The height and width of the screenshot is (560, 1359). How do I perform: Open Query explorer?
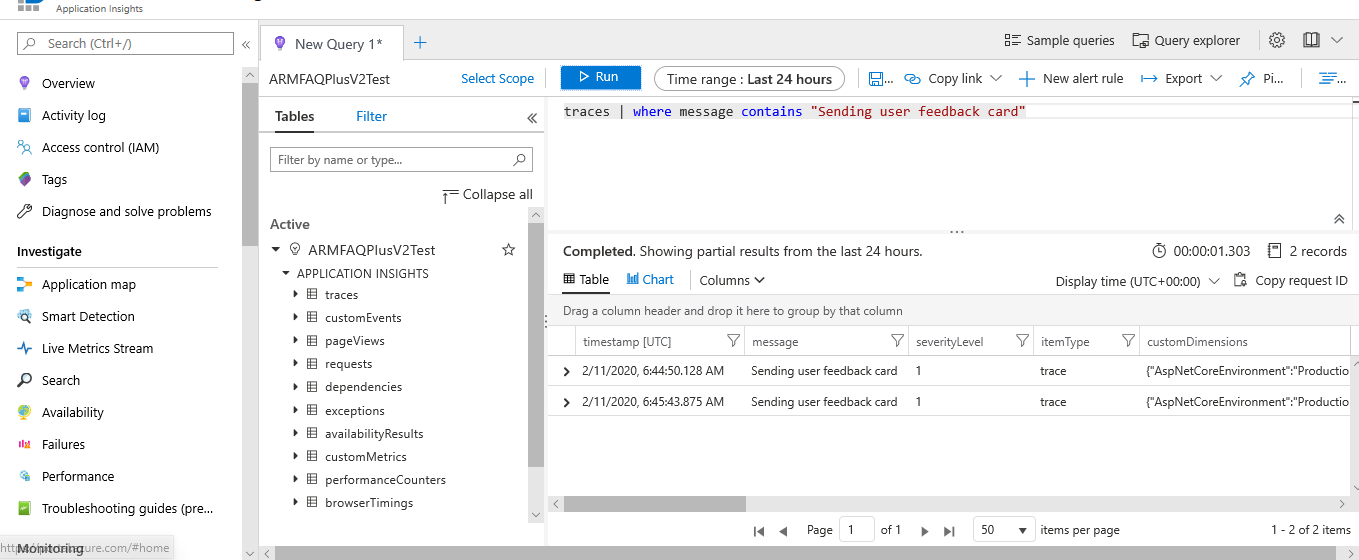(x=1186, y=41)
